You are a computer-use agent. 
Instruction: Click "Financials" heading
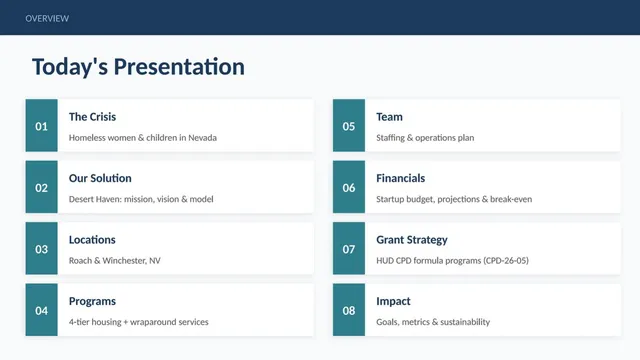point(400,178)
